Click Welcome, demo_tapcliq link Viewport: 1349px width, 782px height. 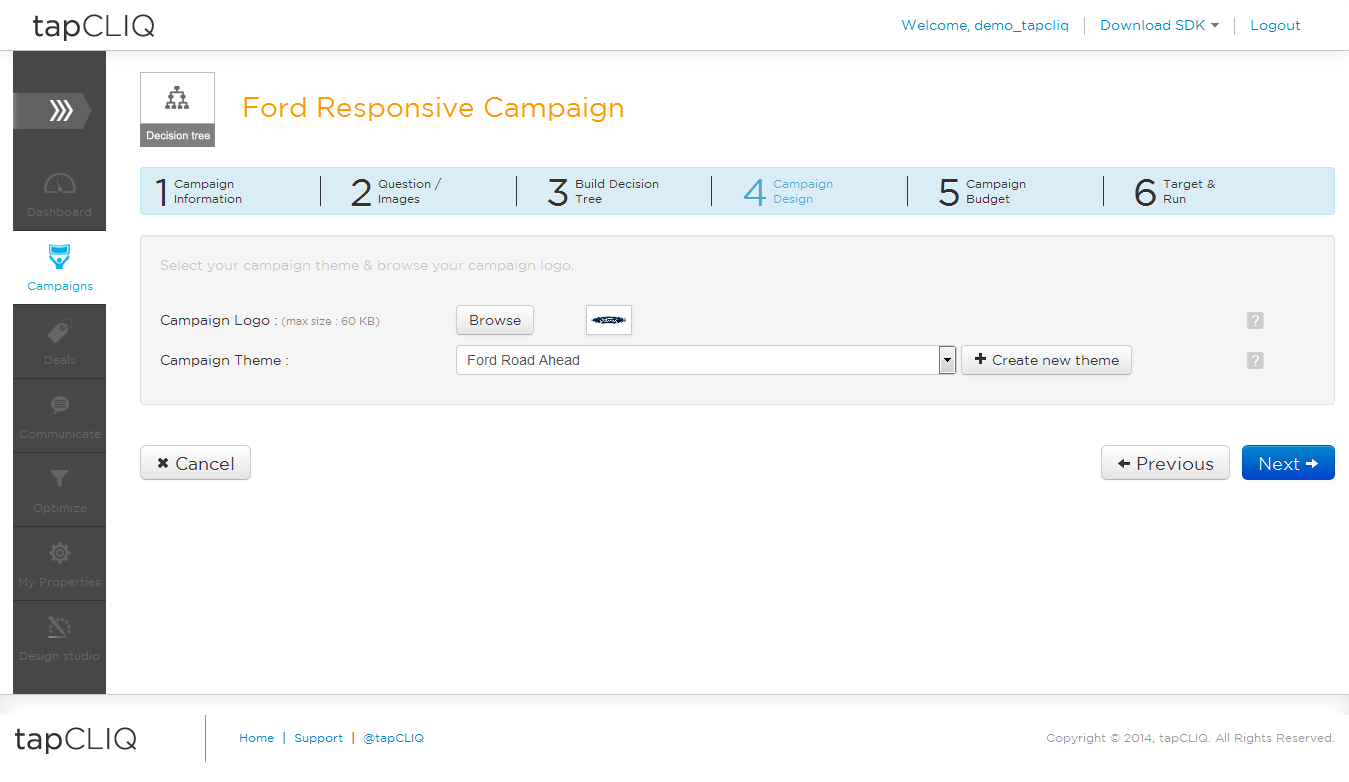[x=985, y=25]
